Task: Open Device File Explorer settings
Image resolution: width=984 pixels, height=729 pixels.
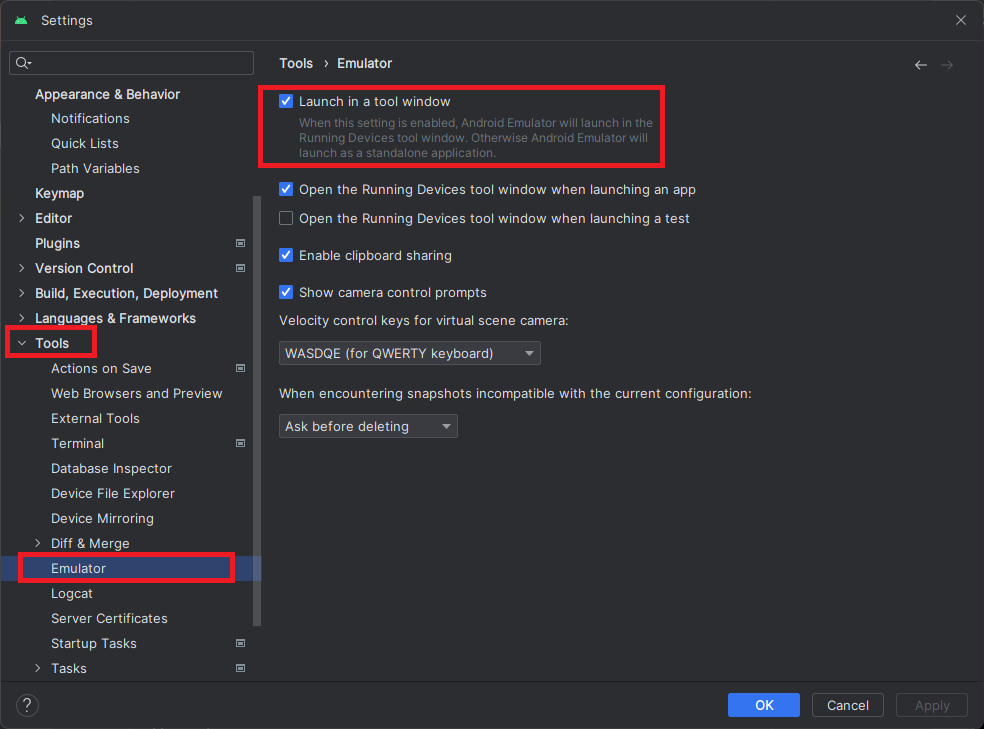Action: 113,494
